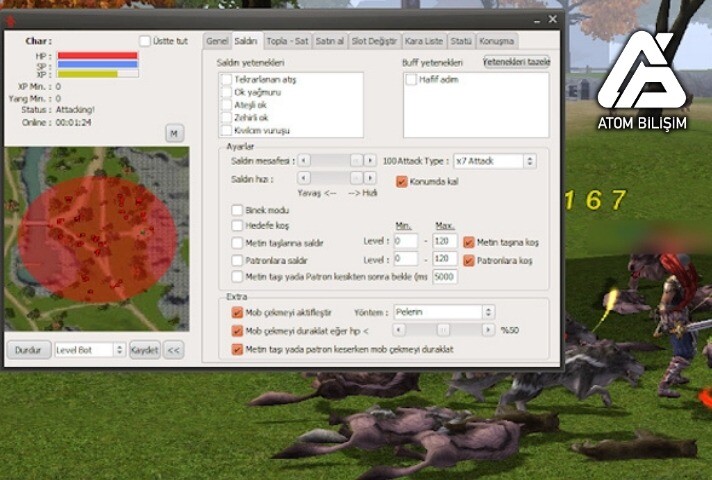Image resolution: width=712 pixels, height=480 pixels.
Task: Uncheck the Konumda kal option
Action: [402, 182]
